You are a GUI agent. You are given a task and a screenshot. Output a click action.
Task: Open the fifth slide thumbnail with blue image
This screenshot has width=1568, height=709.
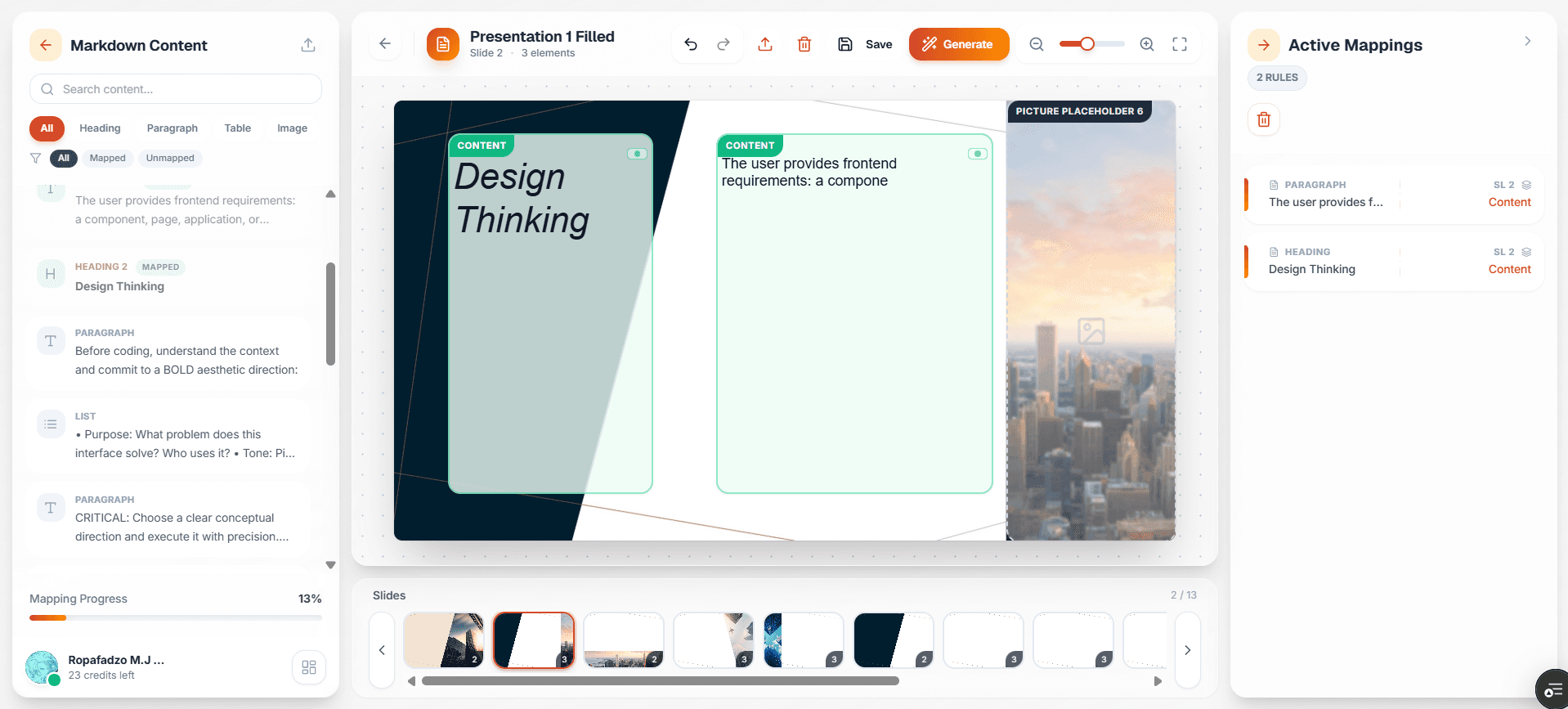point(804,640)
